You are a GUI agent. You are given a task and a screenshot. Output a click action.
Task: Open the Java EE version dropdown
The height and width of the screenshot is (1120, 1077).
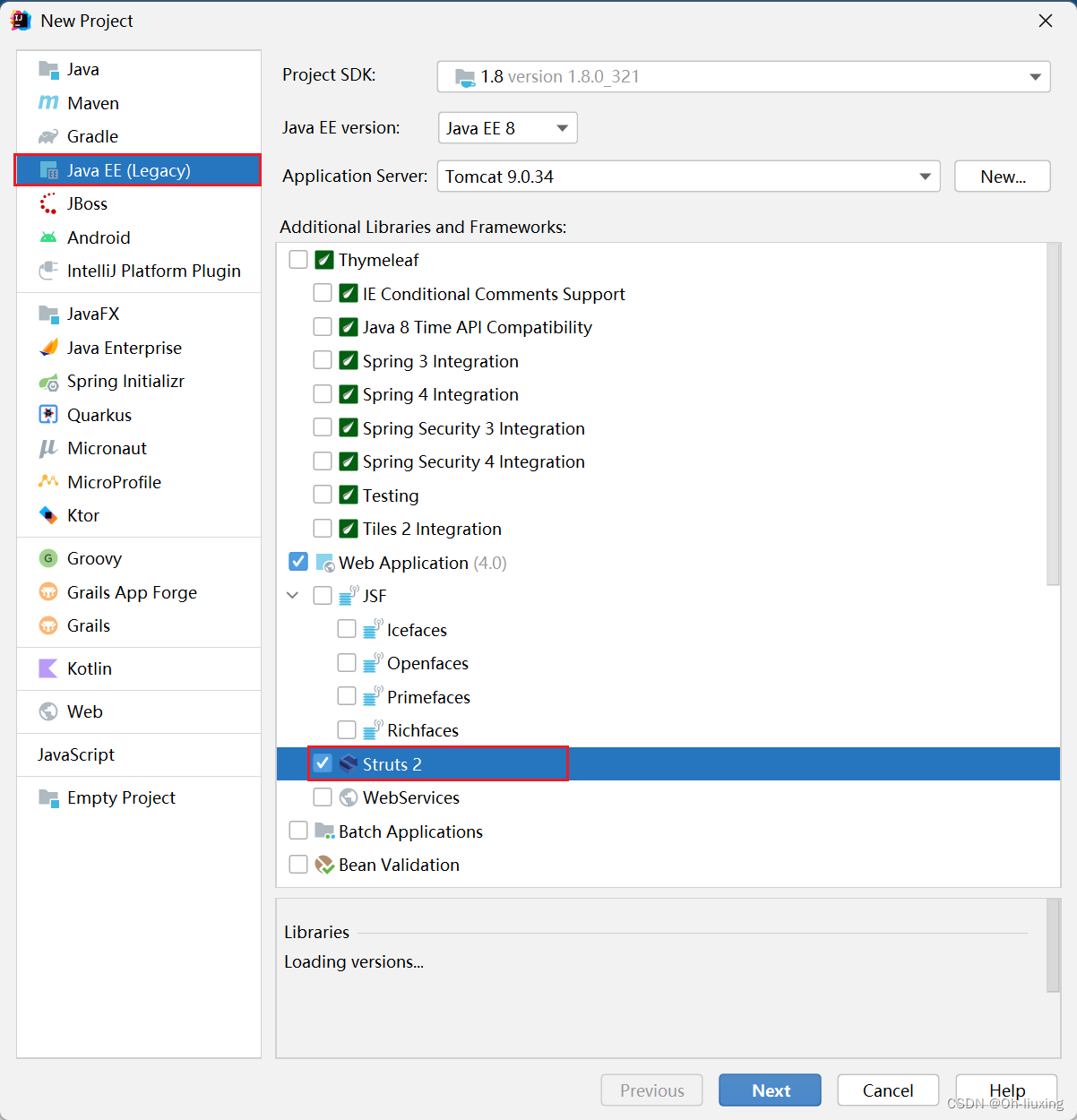point(561,127)
